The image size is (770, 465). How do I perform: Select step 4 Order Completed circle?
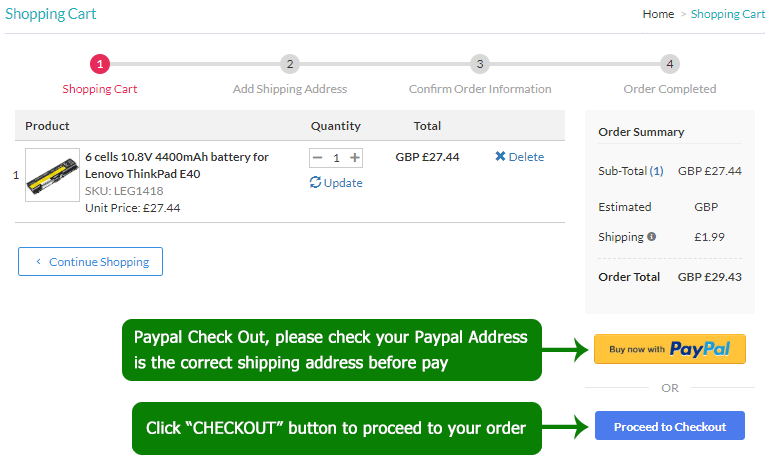(x=670, y=64)
